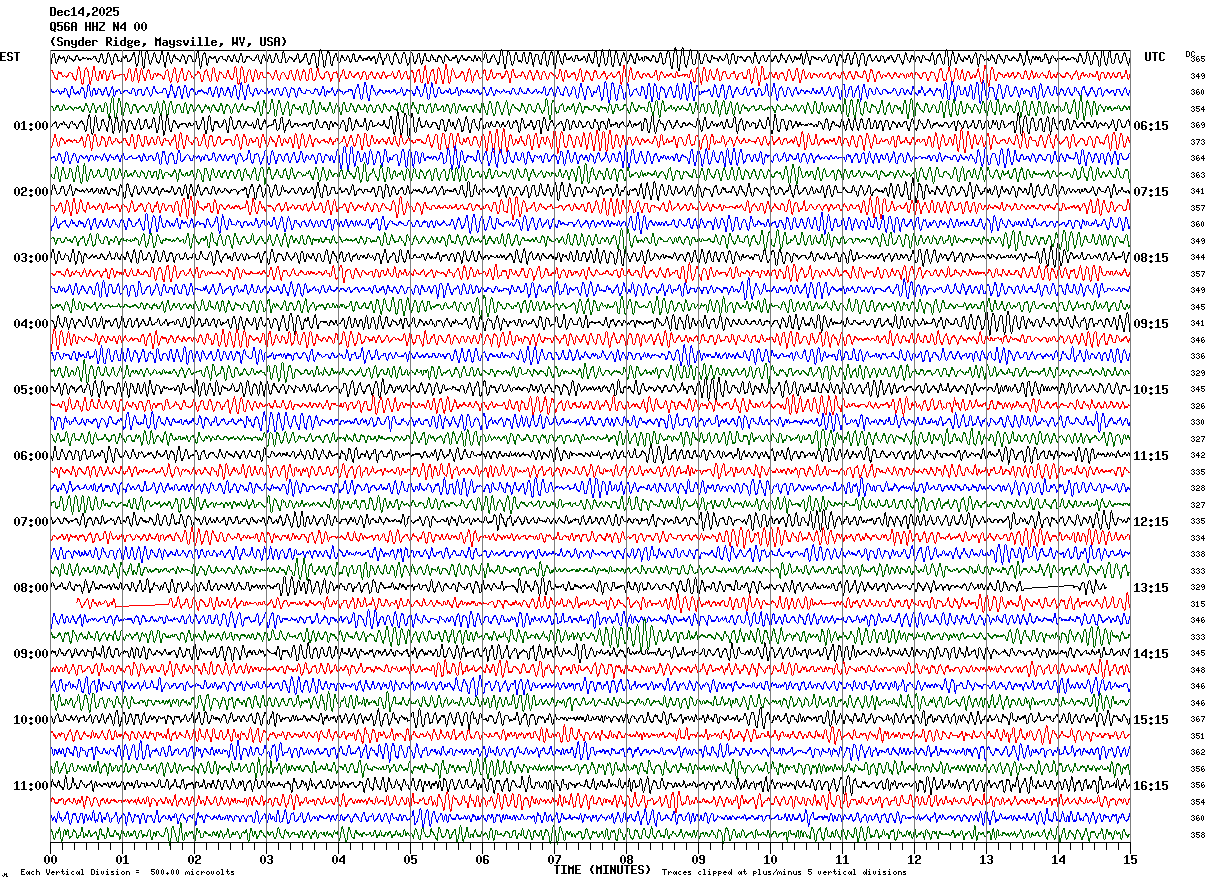Viewport: 1210px width, 886px height.
Task: Click the 11:15 UTC time label
Action: [1150, 456]
